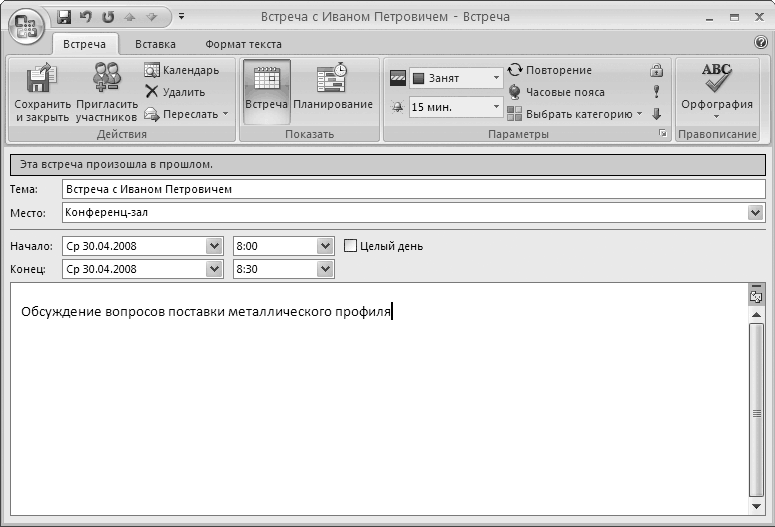Switch to the Вставка tab
Screen dimensions: 775x527
coord(155,44)
